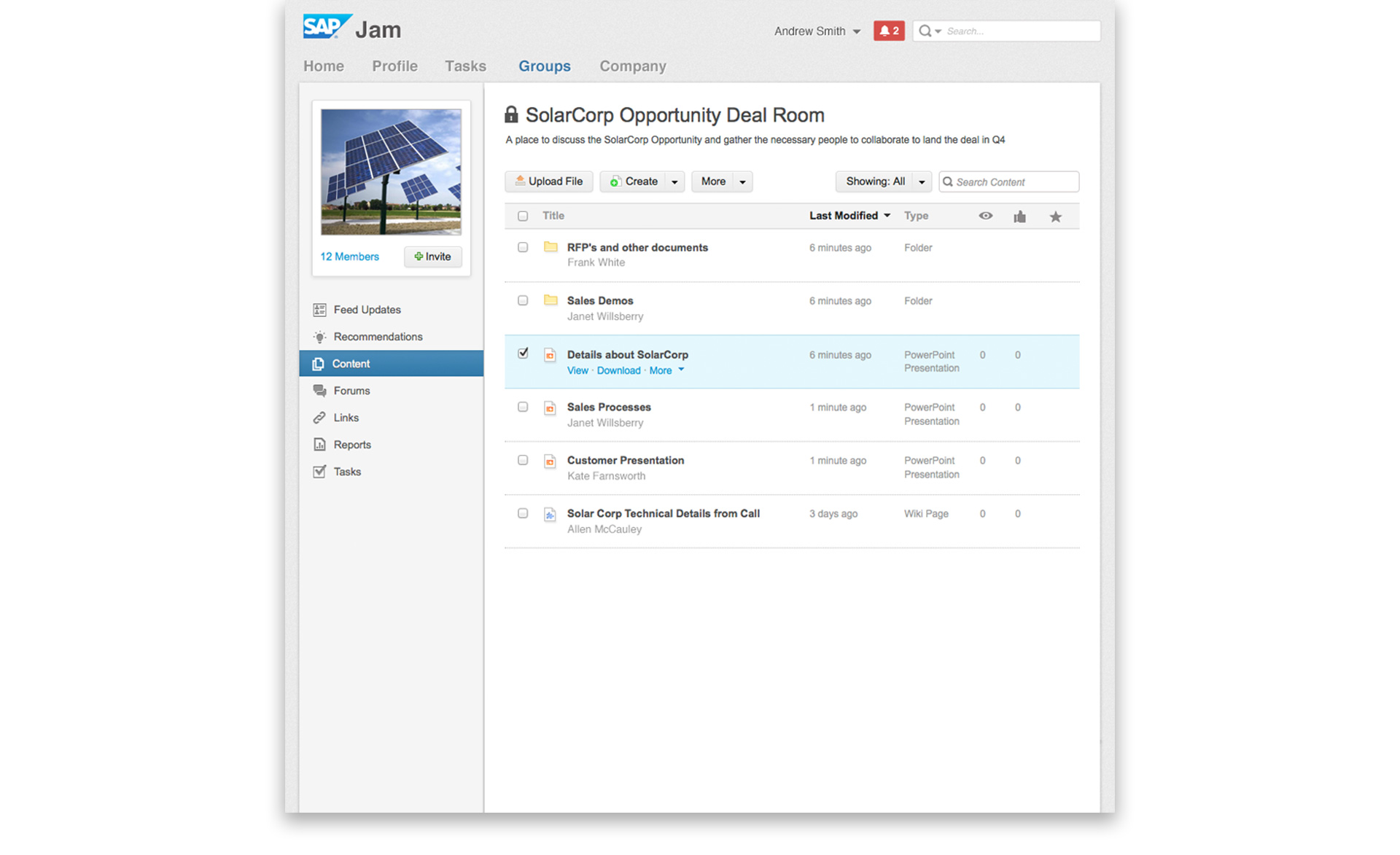The image size is (1400, 855).
Task: Toggle the select-all checkbox in header
Action: (523, 216)
